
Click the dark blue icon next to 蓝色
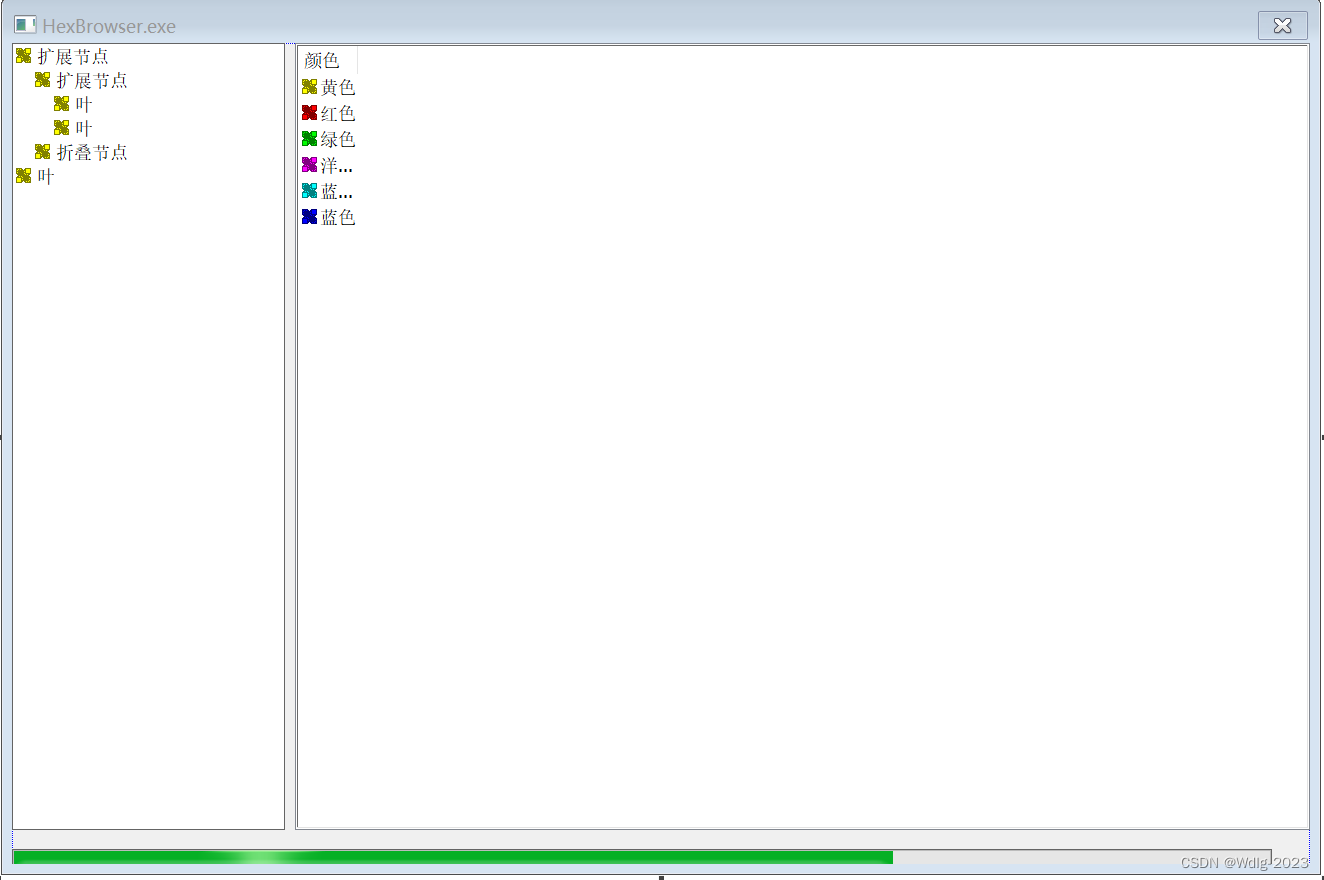click(x=310, y=217)
